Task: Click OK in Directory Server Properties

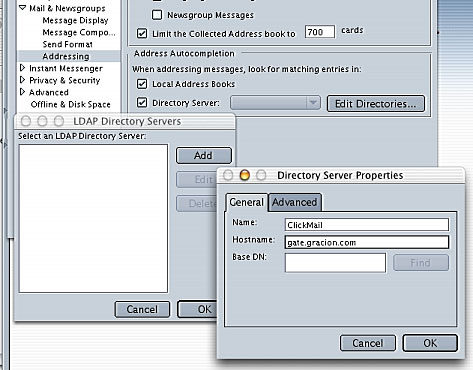Action: pos(430,343)
